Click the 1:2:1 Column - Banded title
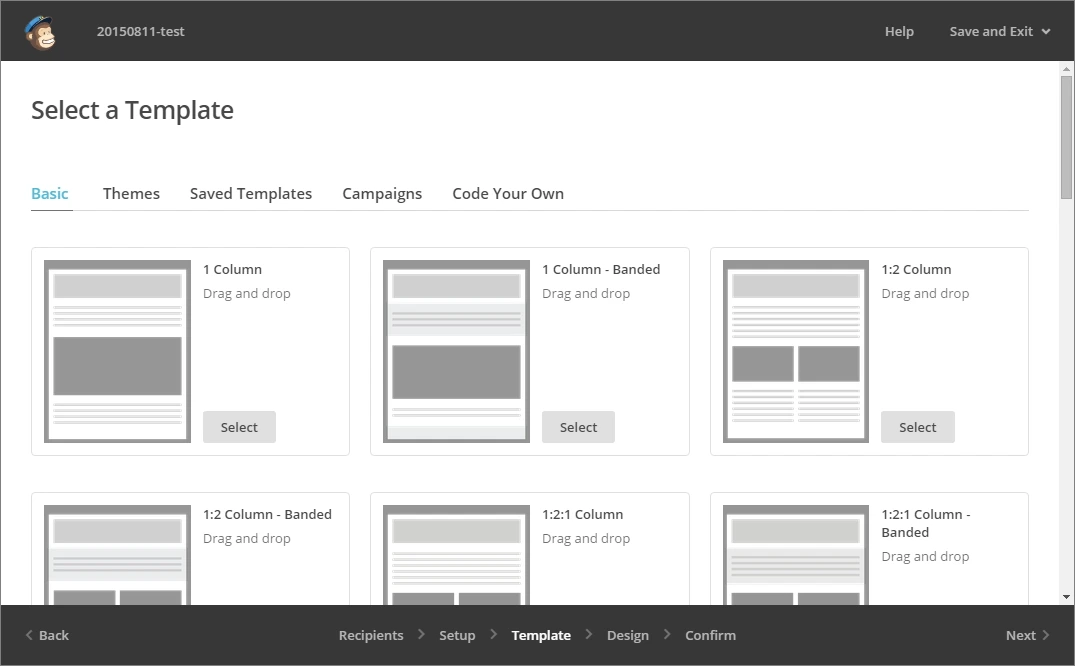The height and width of the screenshot is (666, 1075). [x=926, y=523]
